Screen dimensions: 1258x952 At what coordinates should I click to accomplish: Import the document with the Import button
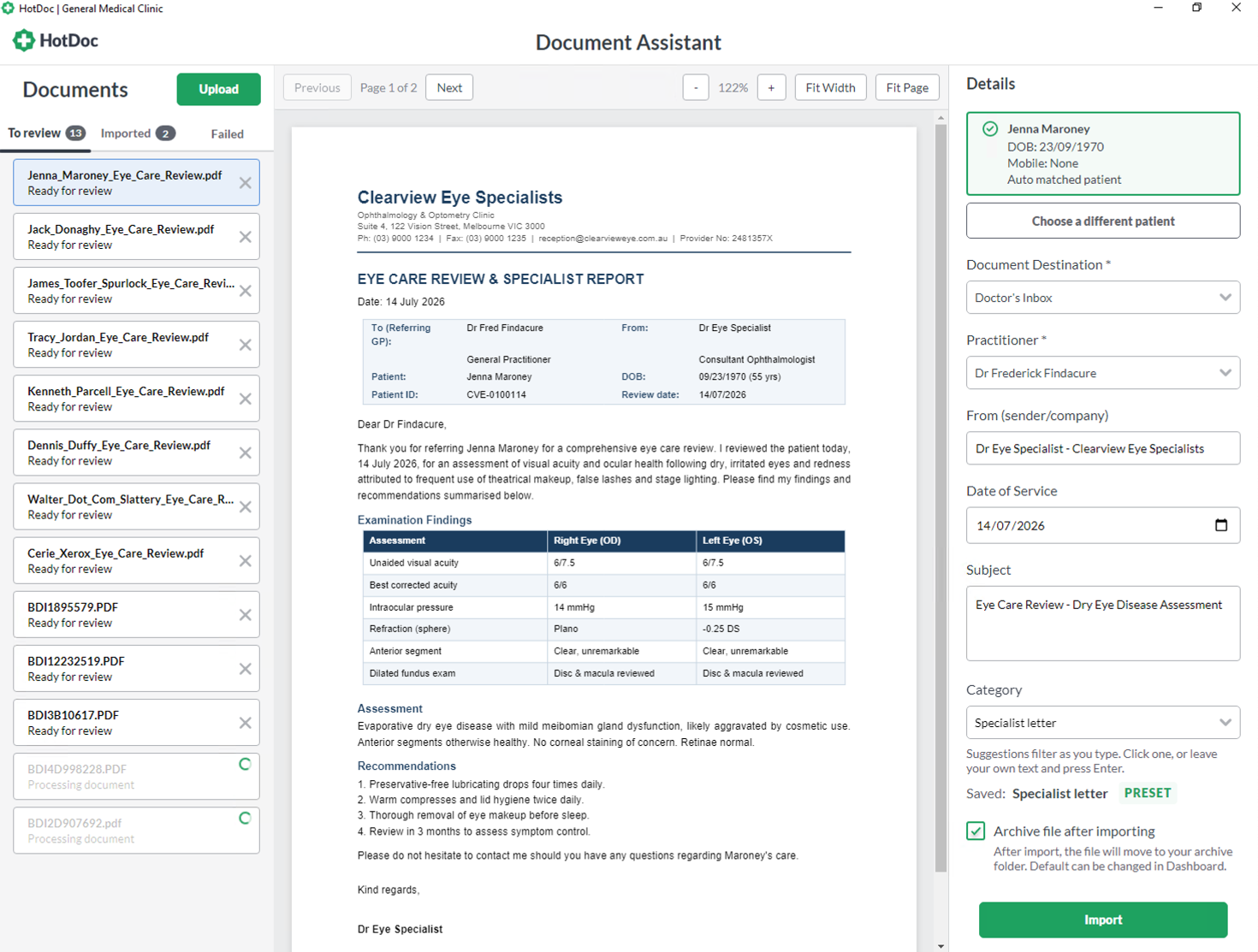tap(1103, 919)
